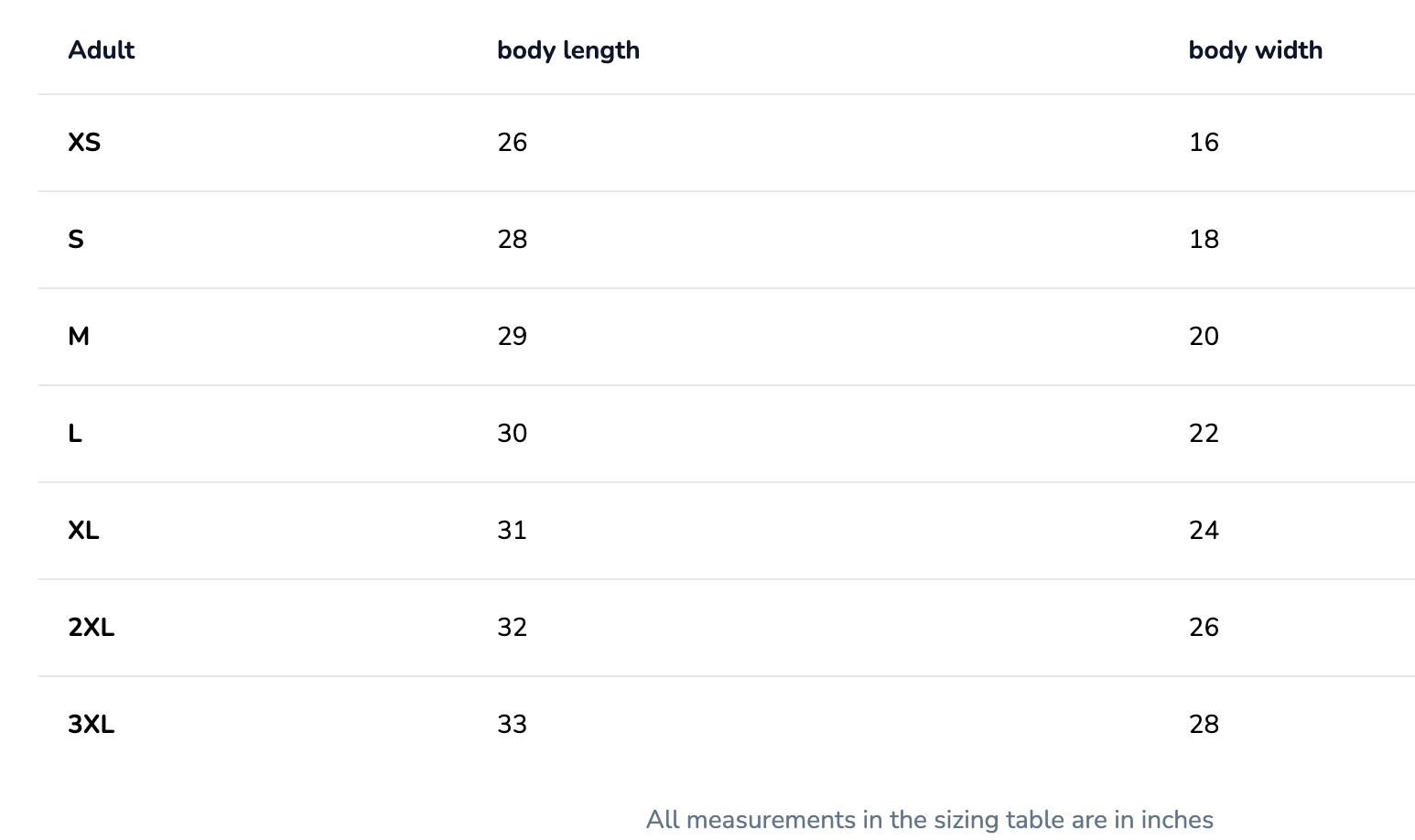
Task: Click body width value 28 for 3XL
Action: click(x=1204, y=725)
